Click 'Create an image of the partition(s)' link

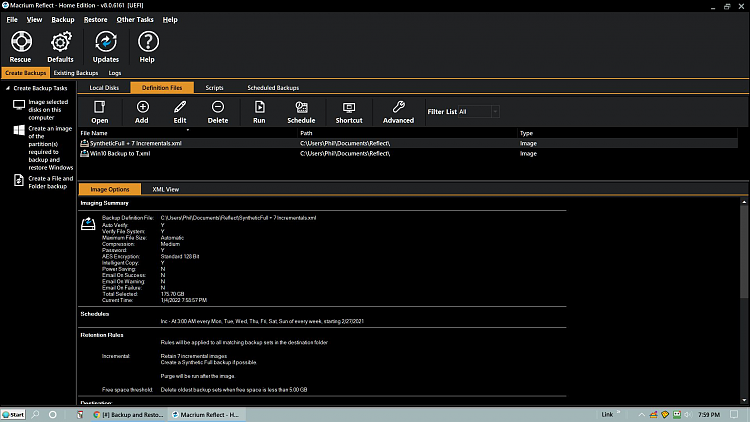(x=50, y=148)
